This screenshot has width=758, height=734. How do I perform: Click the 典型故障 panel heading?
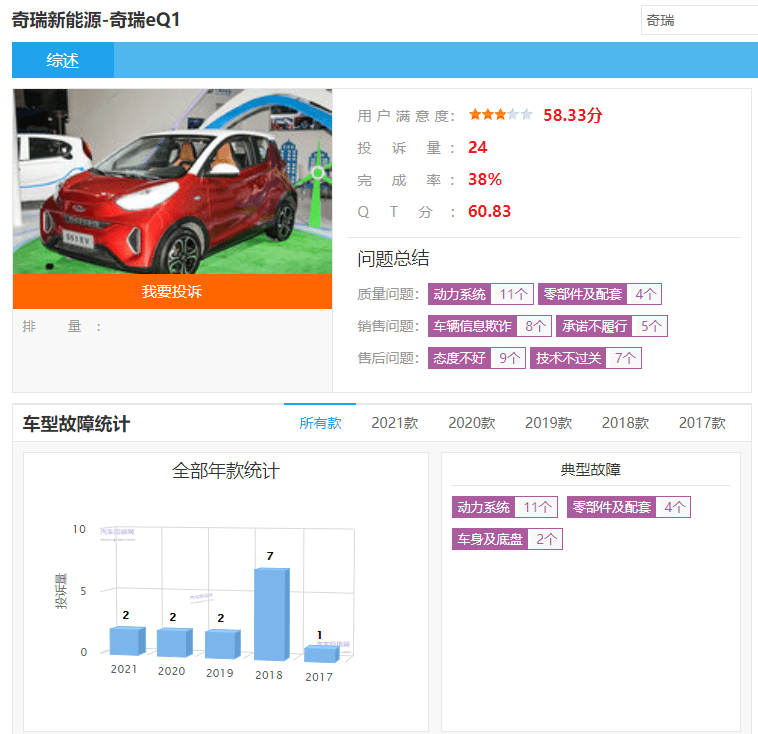[x=590, y=470]
